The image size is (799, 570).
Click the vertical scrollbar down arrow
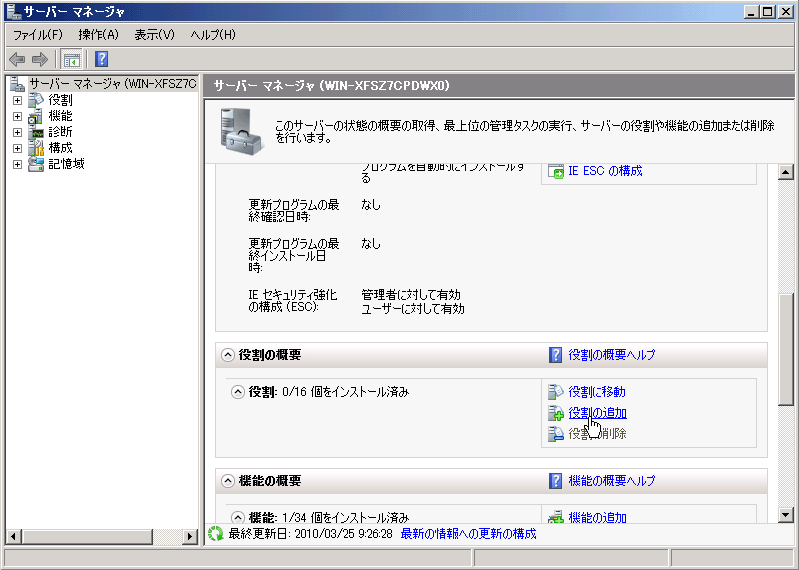787,514
